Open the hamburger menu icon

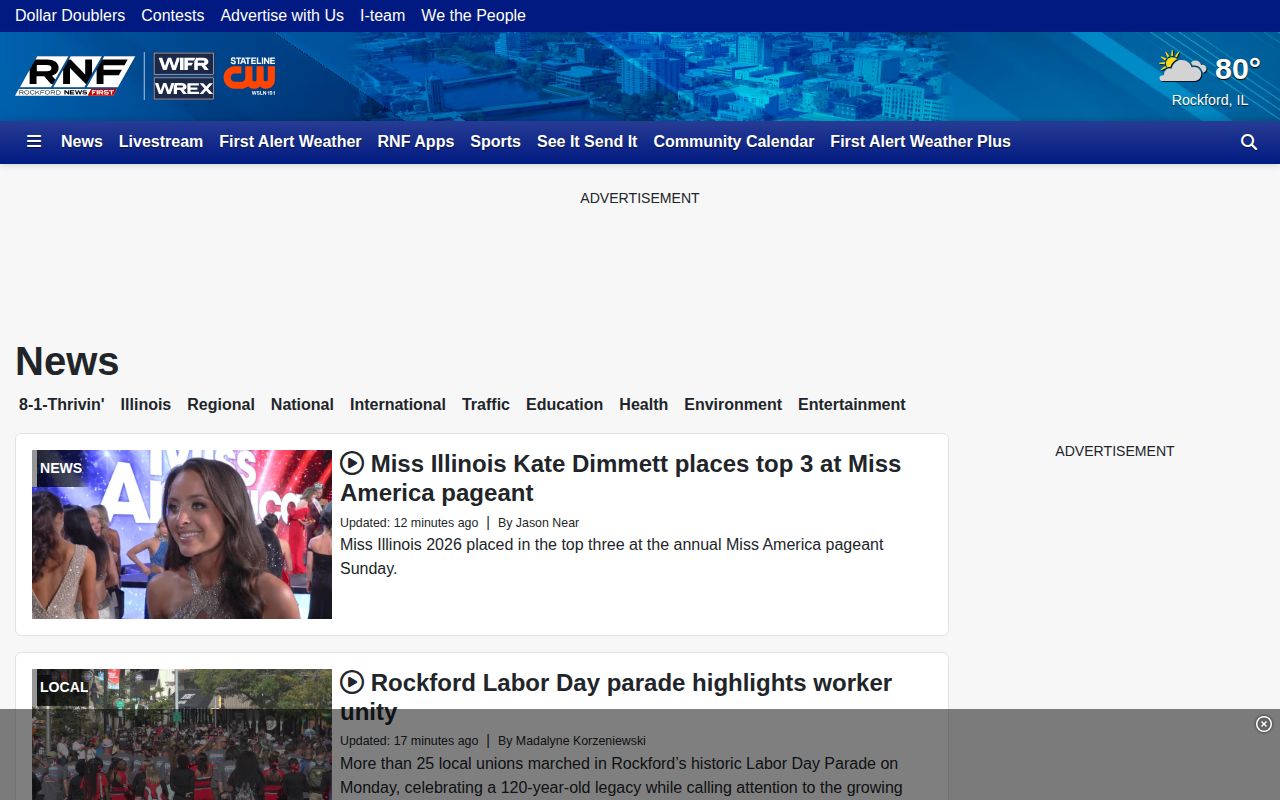(x=34, y=141)
